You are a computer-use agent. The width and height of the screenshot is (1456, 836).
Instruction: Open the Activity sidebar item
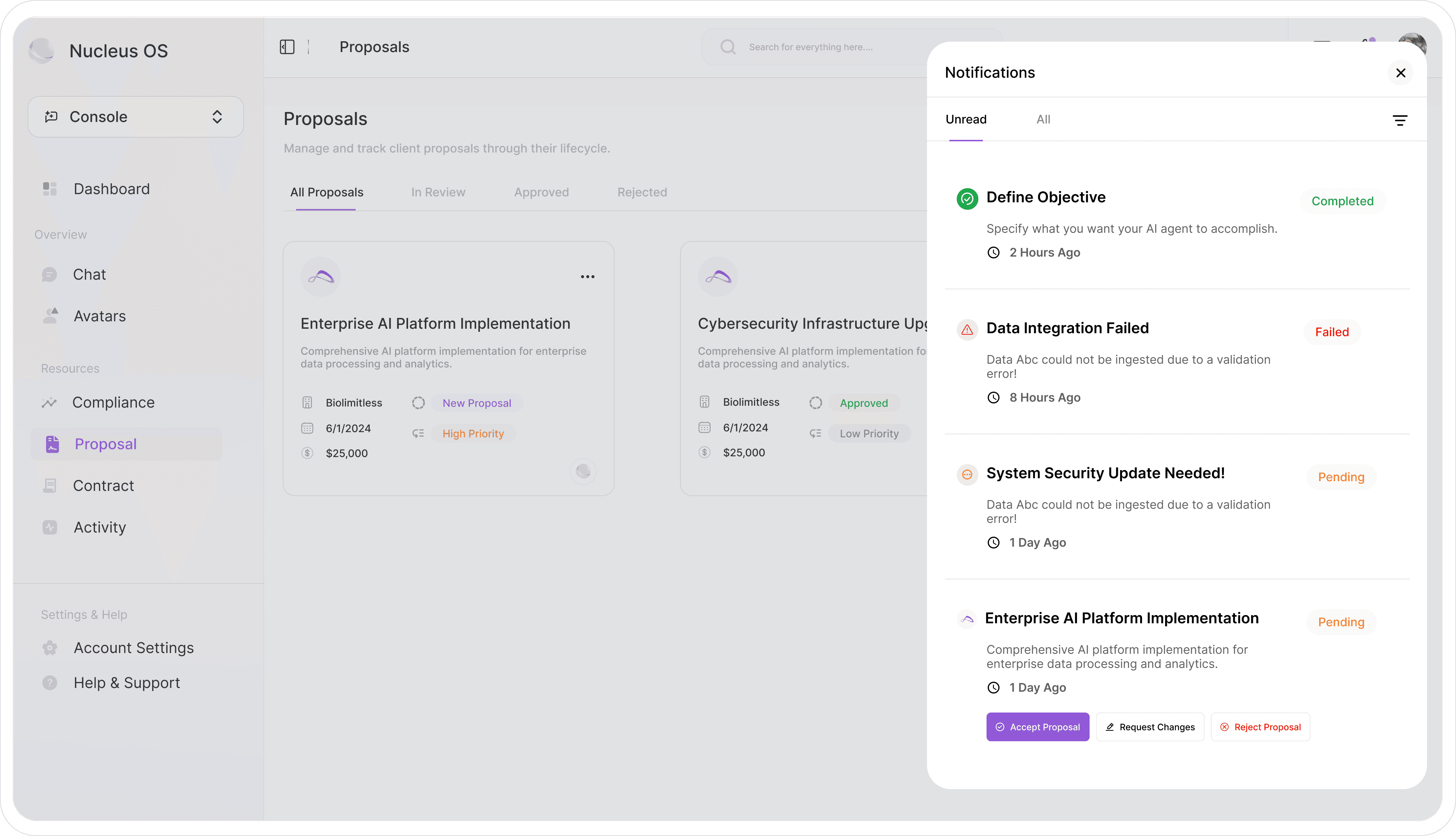point(99,527)
